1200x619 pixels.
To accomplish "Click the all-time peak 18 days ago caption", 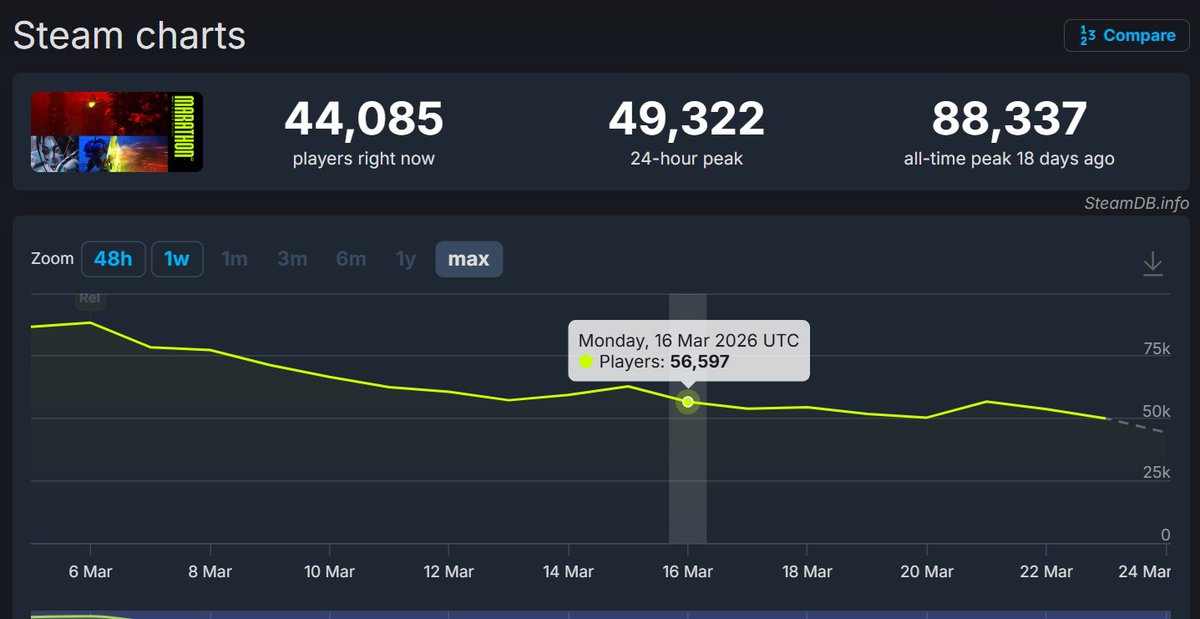I will pos(1009,159).
